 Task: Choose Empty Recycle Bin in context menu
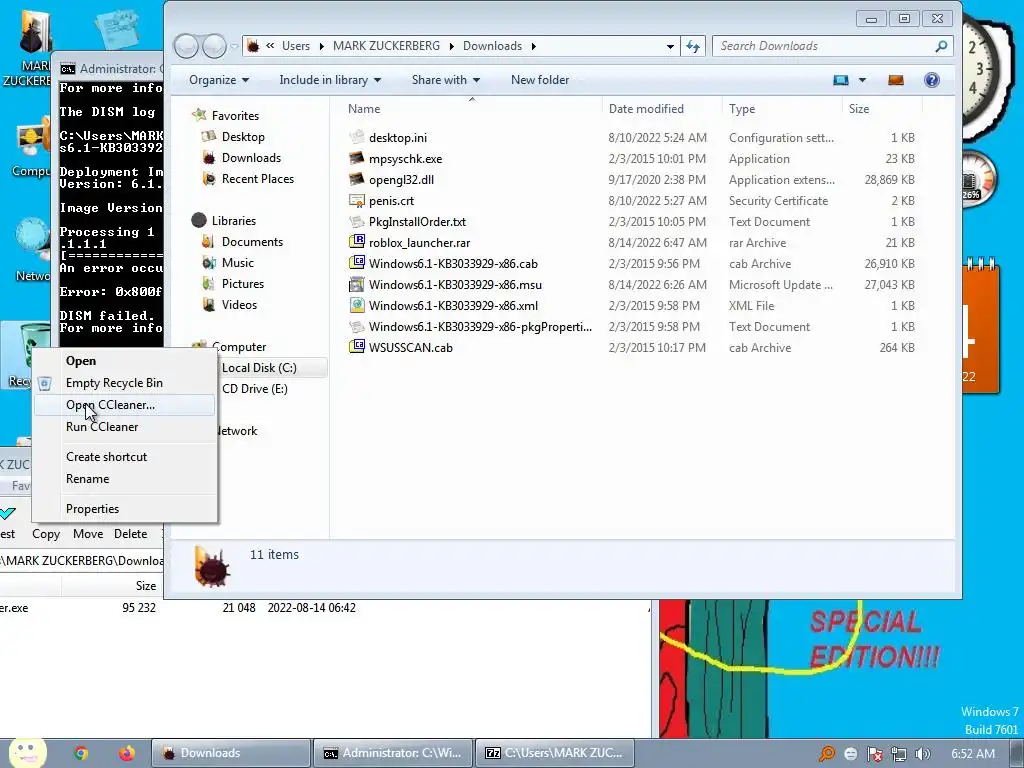pos(125,383)
